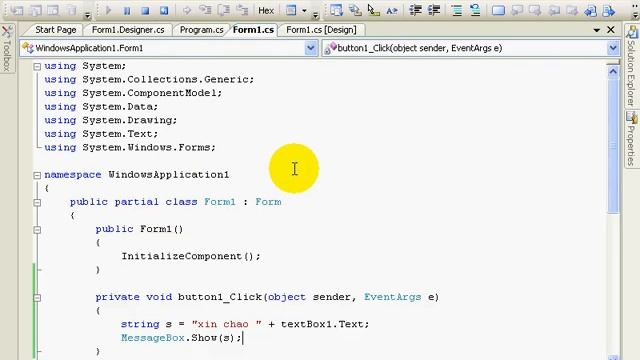Switch to Form1.cs [Design] tab
The height and width of the screenshot is (360, 640).
[x=321, y=30]
